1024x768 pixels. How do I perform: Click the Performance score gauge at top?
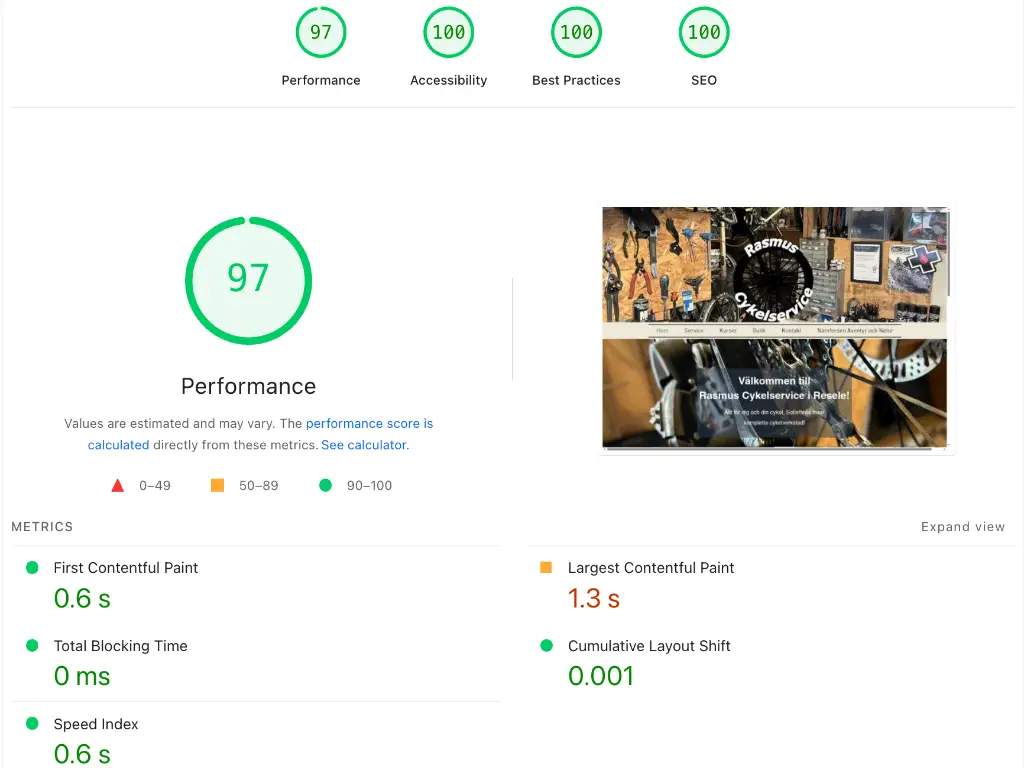tap(320, 33)
